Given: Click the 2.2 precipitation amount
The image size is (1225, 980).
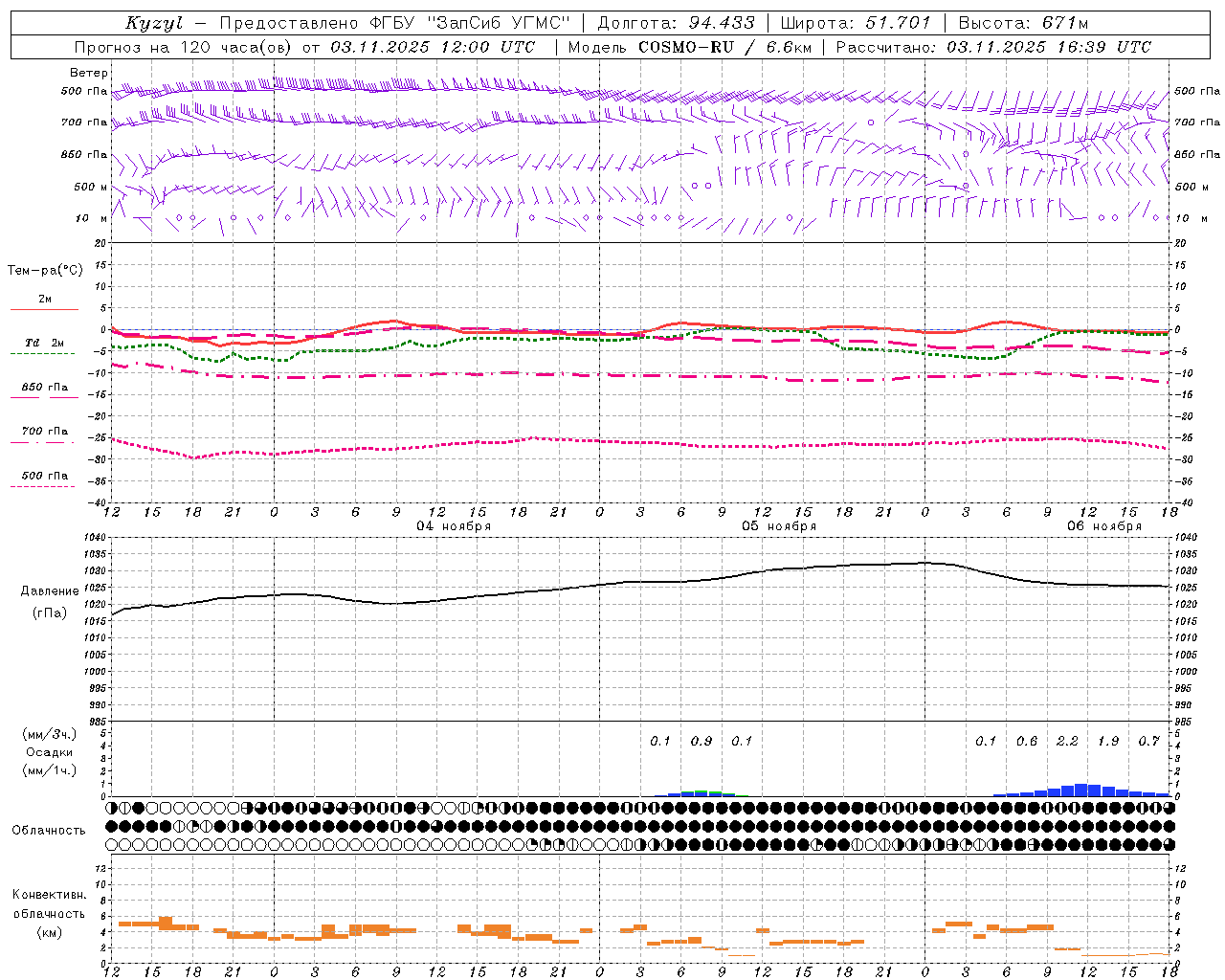Looking at the screenshot, I should (1067, 741).
